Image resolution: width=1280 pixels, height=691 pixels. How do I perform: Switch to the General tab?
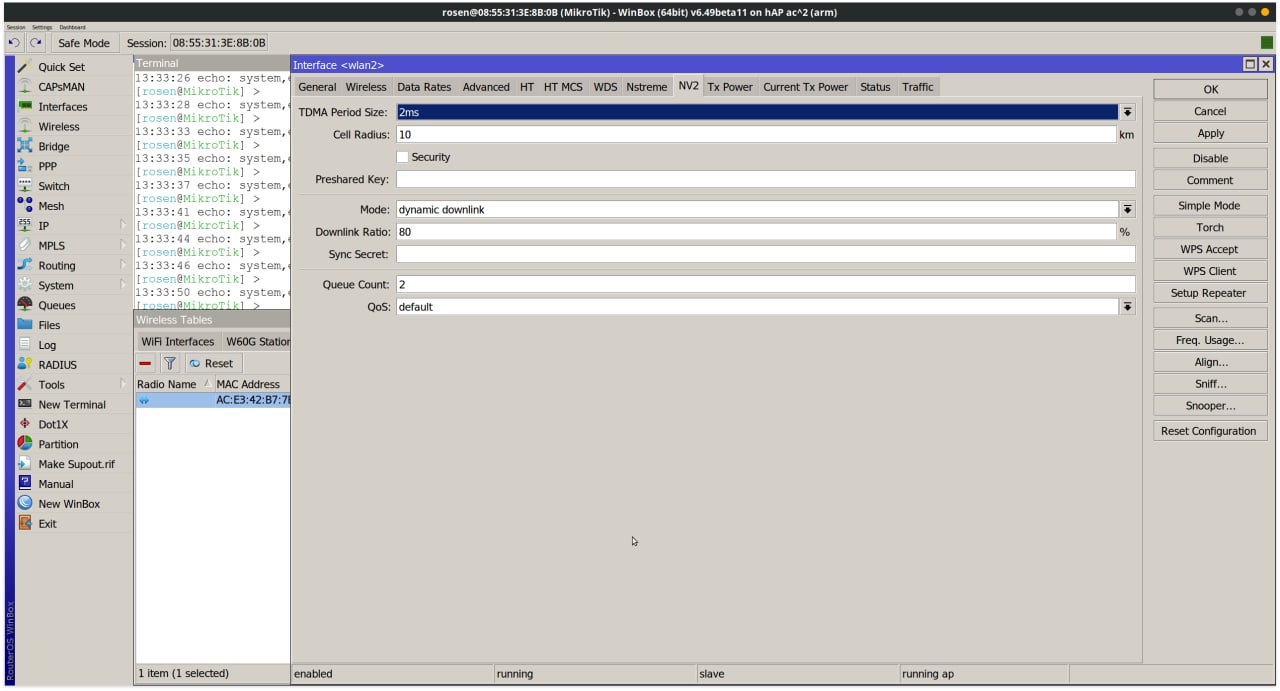[317, 87]
